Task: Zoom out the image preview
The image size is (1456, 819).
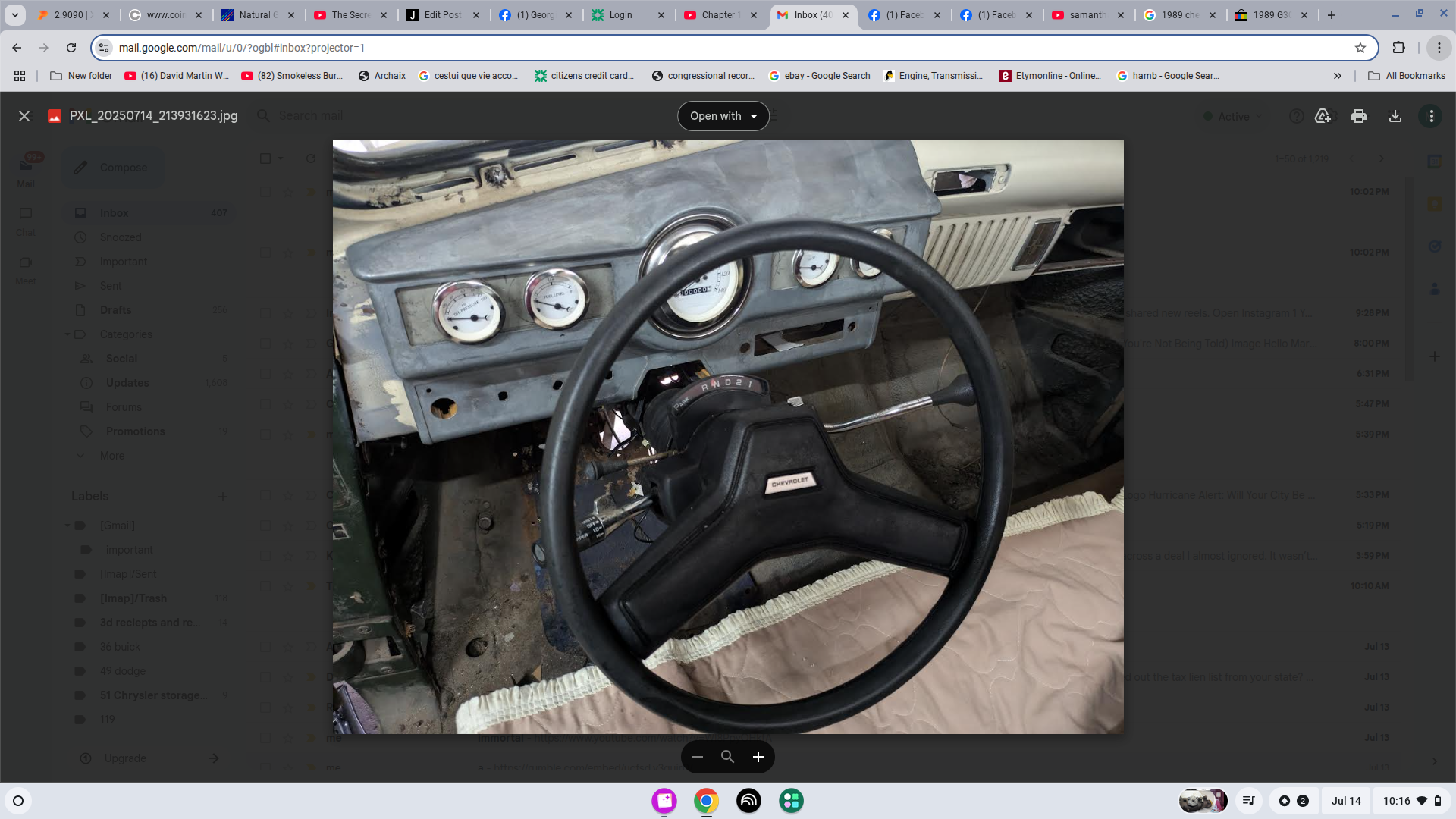Action: click(698, 757)
